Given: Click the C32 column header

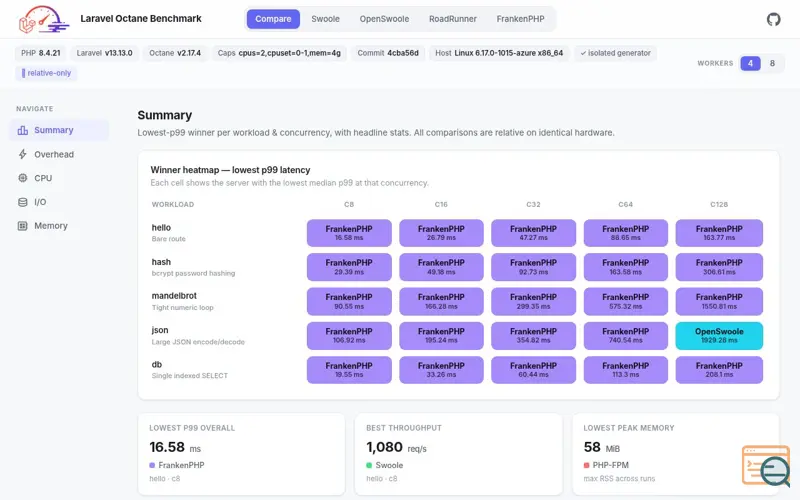Looking at the screenshot, I should click(533, 205).
